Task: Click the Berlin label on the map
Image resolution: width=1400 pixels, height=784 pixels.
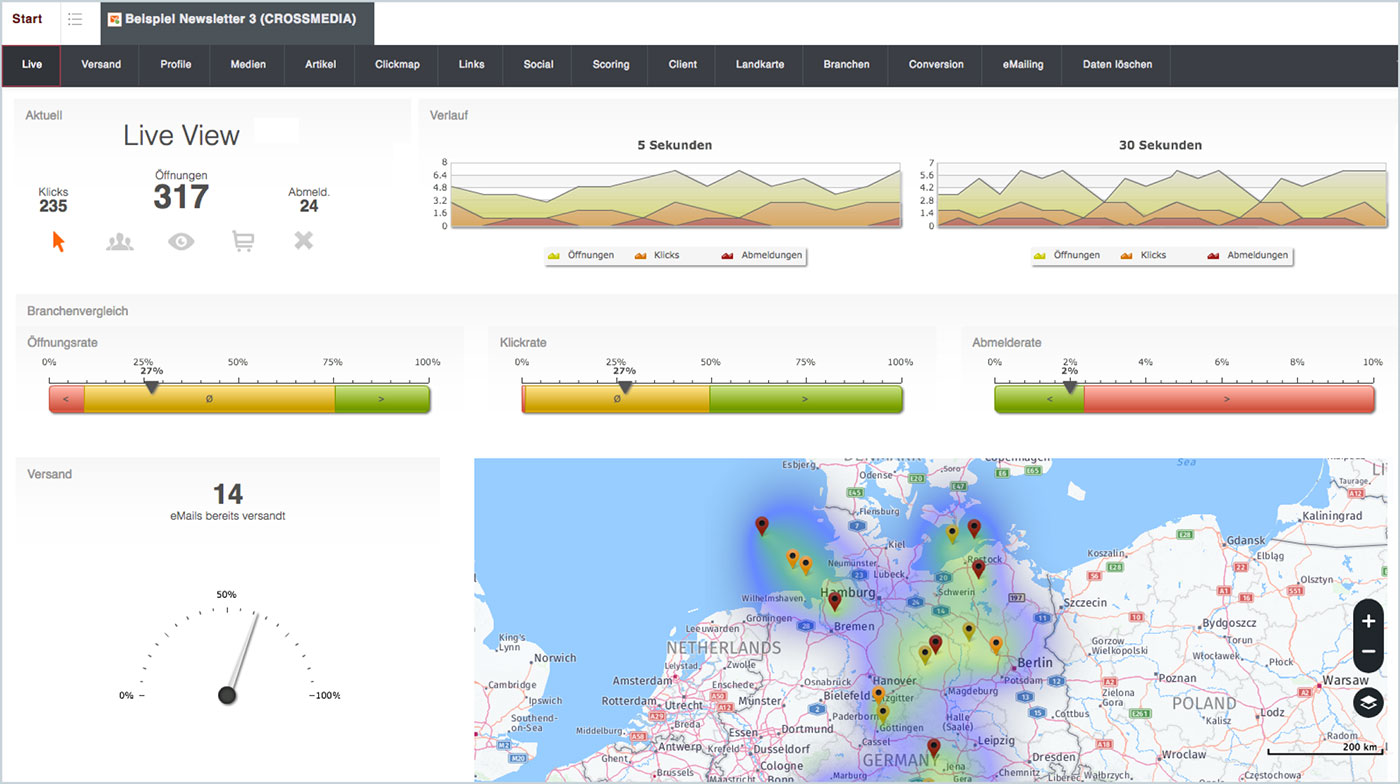Action: [x=1037, y=663]
